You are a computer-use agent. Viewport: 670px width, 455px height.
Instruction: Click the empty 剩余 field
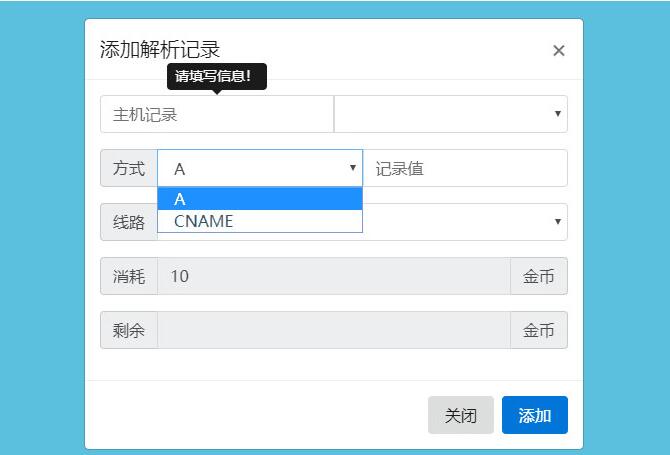pos(334,331)
